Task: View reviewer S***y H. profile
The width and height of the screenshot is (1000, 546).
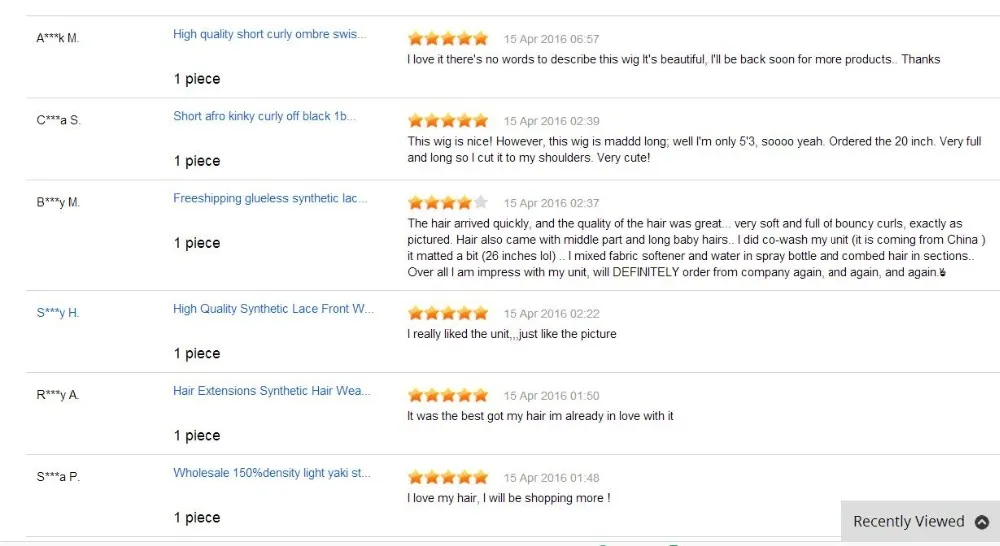Action: (57, 313)
